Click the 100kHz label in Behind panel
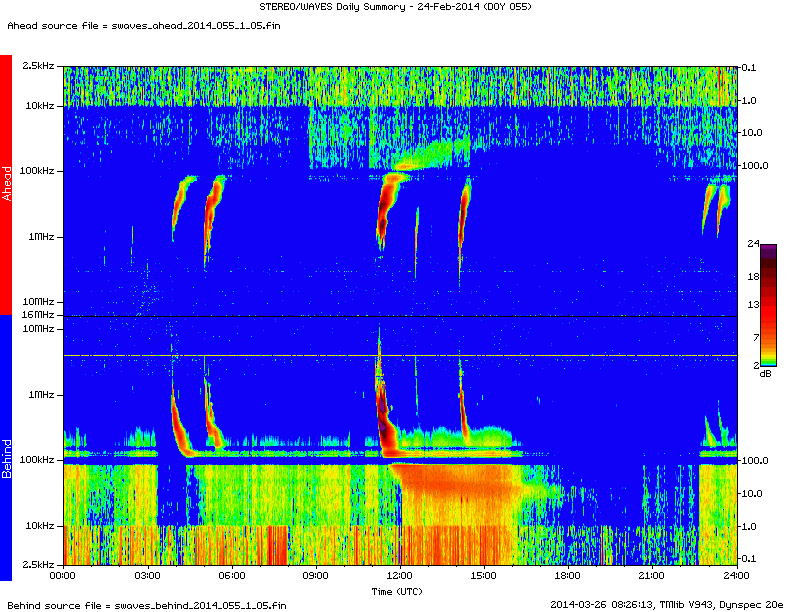792x612 pixels. coord(37,460)
